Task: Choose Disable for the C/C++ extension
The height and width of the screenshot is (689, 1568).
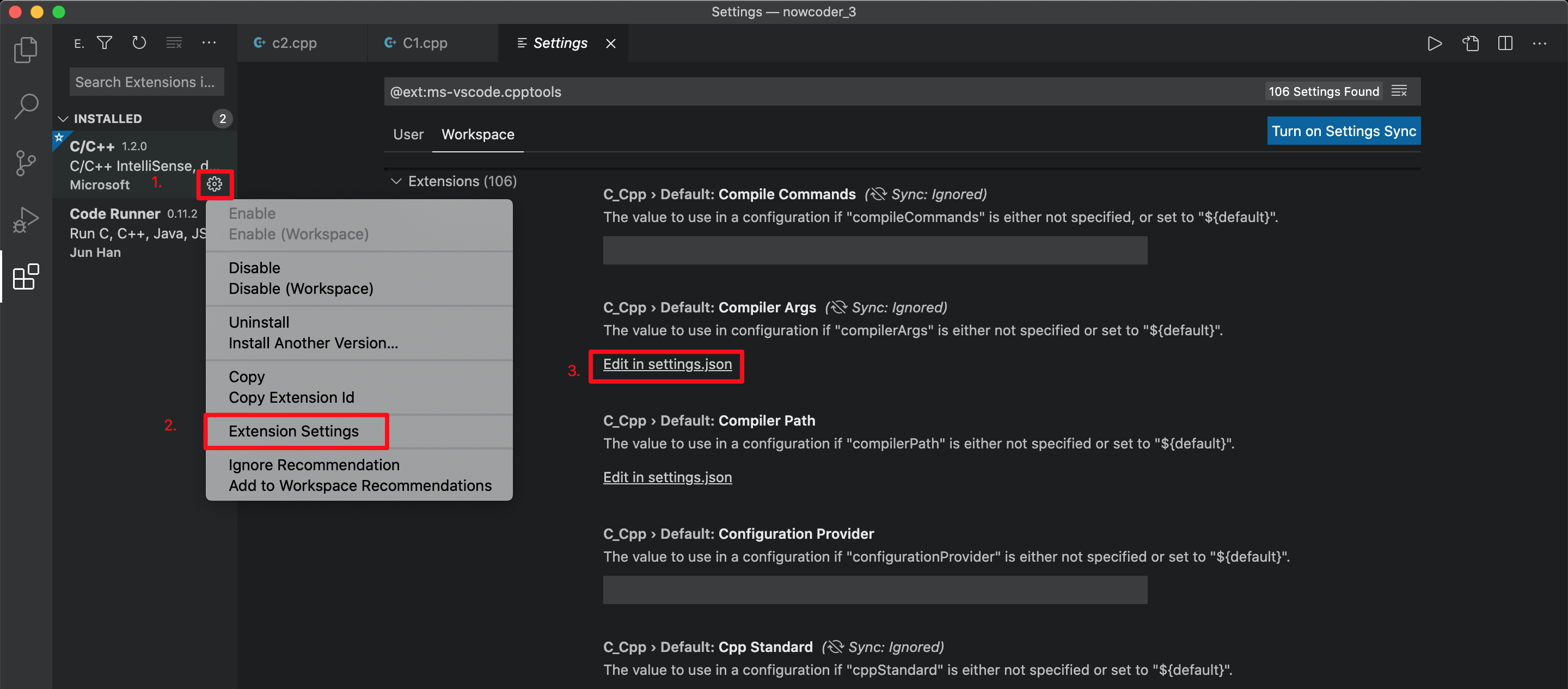Action: 254,267
